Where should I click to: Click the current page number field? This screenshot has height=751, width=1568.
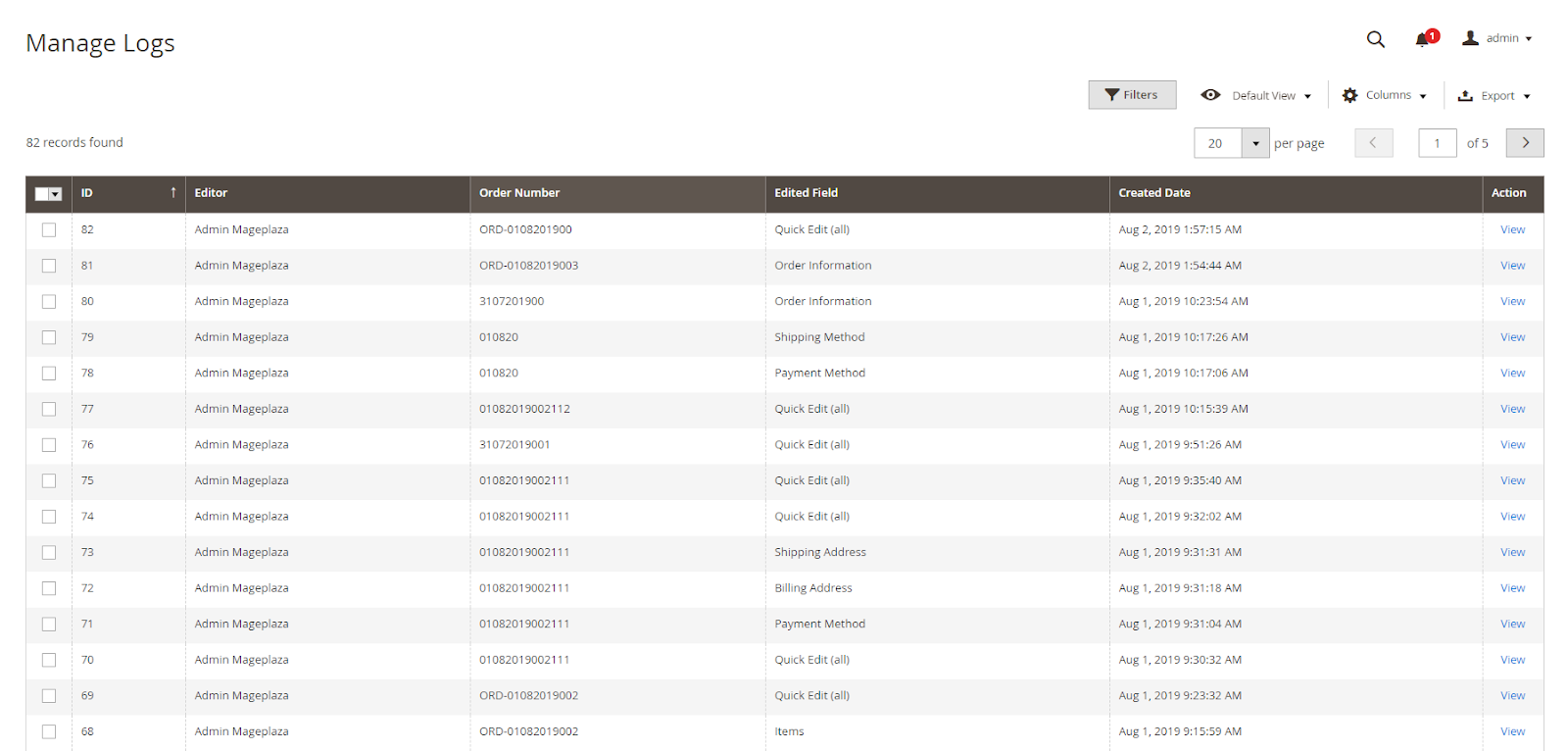click(1437, 143)
